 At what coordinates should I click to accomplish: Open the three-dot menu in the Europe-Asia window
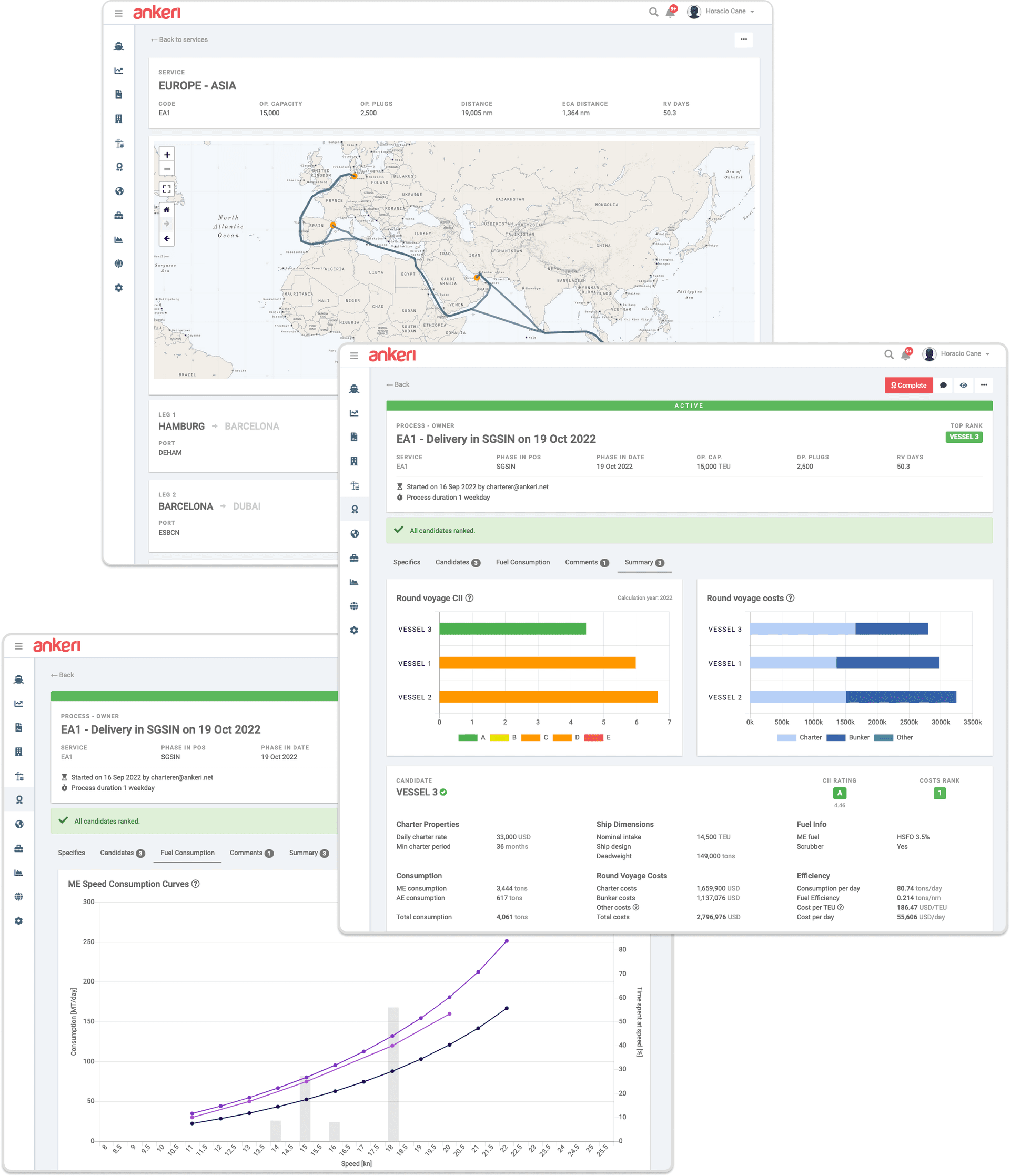click(x=743, y=40)
